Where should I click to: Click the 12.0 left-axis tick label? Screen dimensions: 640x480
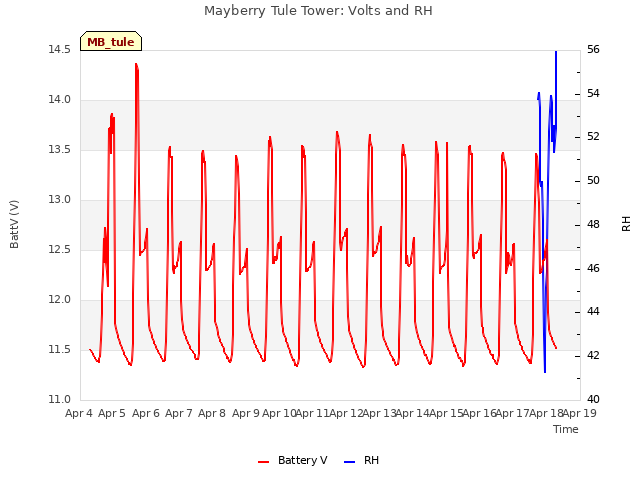coord(60,300)
